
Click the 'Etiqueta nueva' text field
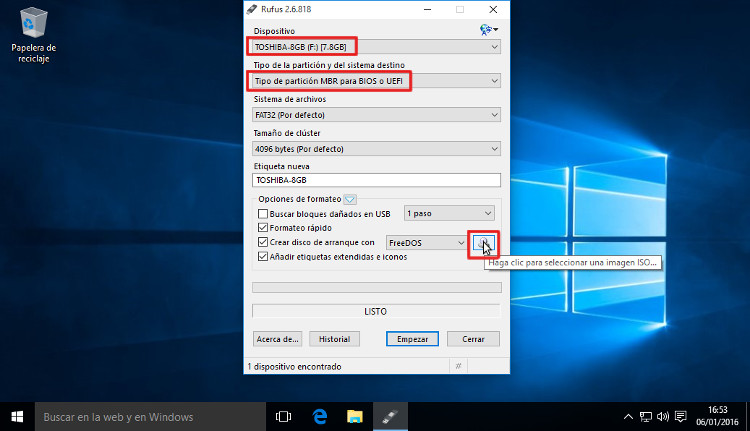coord(376,180)
